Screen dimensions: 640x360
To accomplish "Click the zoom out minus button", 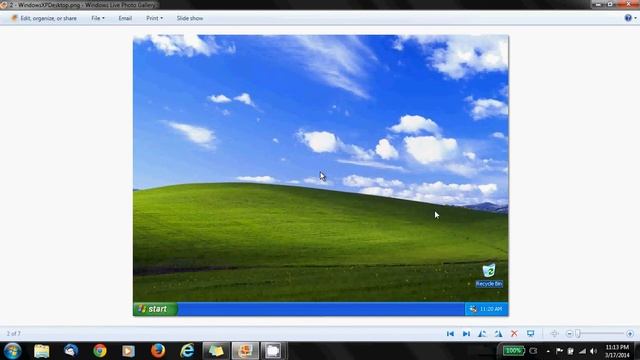I will coord(569,334).
